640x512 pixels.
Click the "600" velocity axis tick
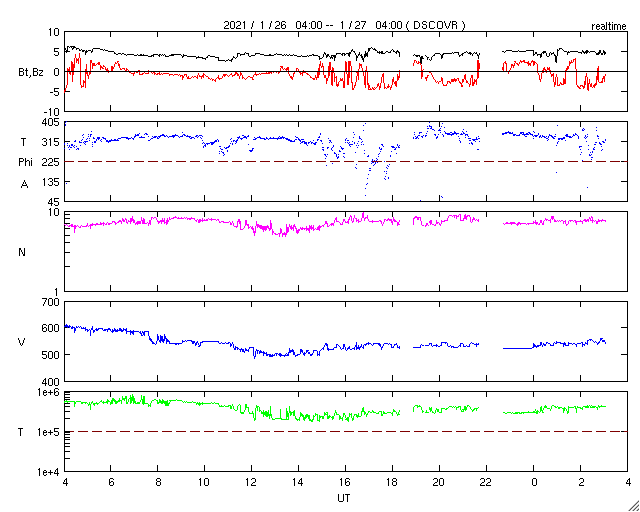click(x=51, y=328)
